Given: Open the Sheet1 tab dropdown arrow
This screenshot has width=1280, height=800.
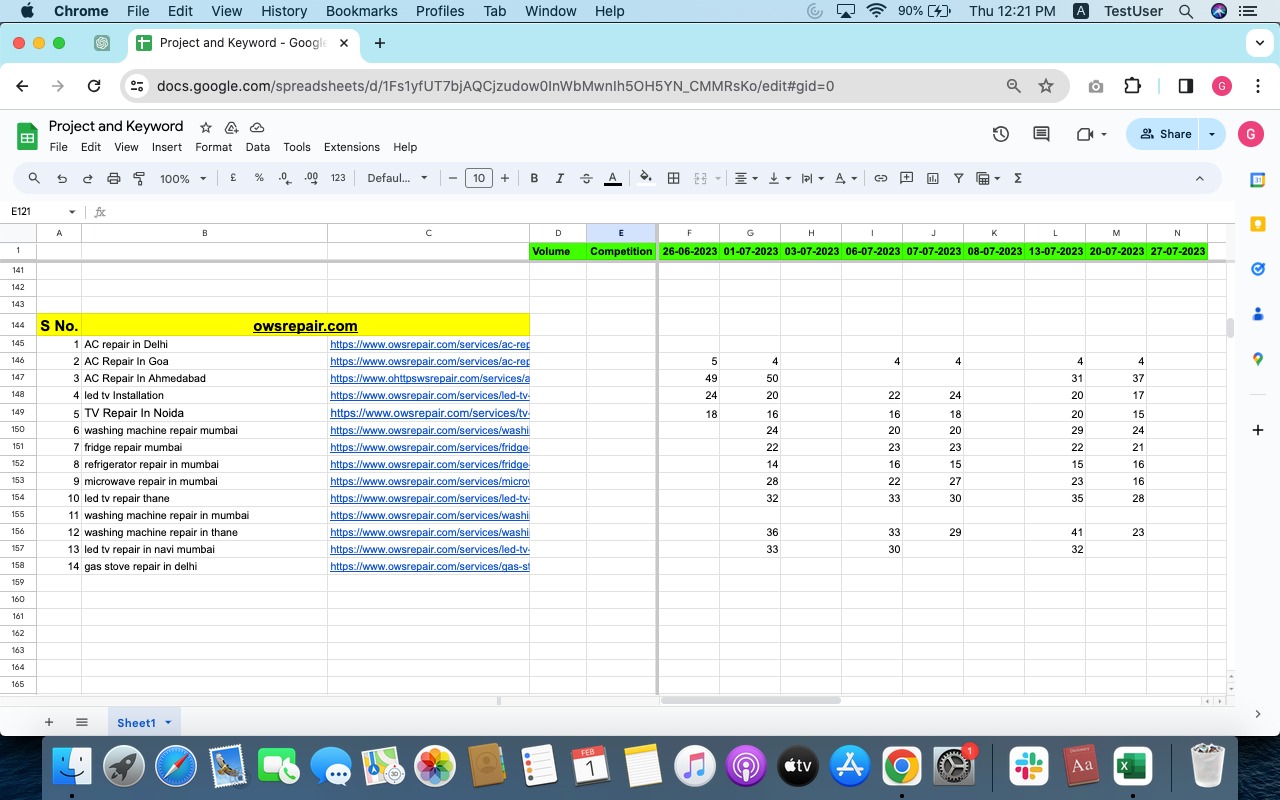Looking at the screenshot, I should (168, 722).
